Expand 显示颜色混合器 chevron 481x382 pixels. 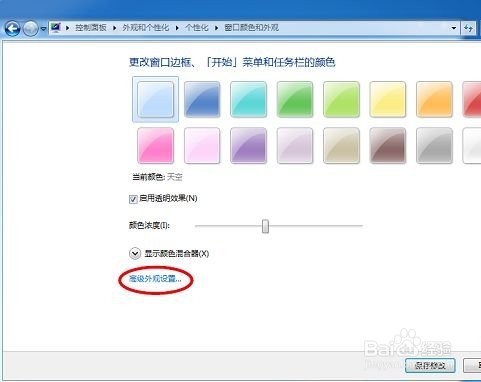coord(135,254)
